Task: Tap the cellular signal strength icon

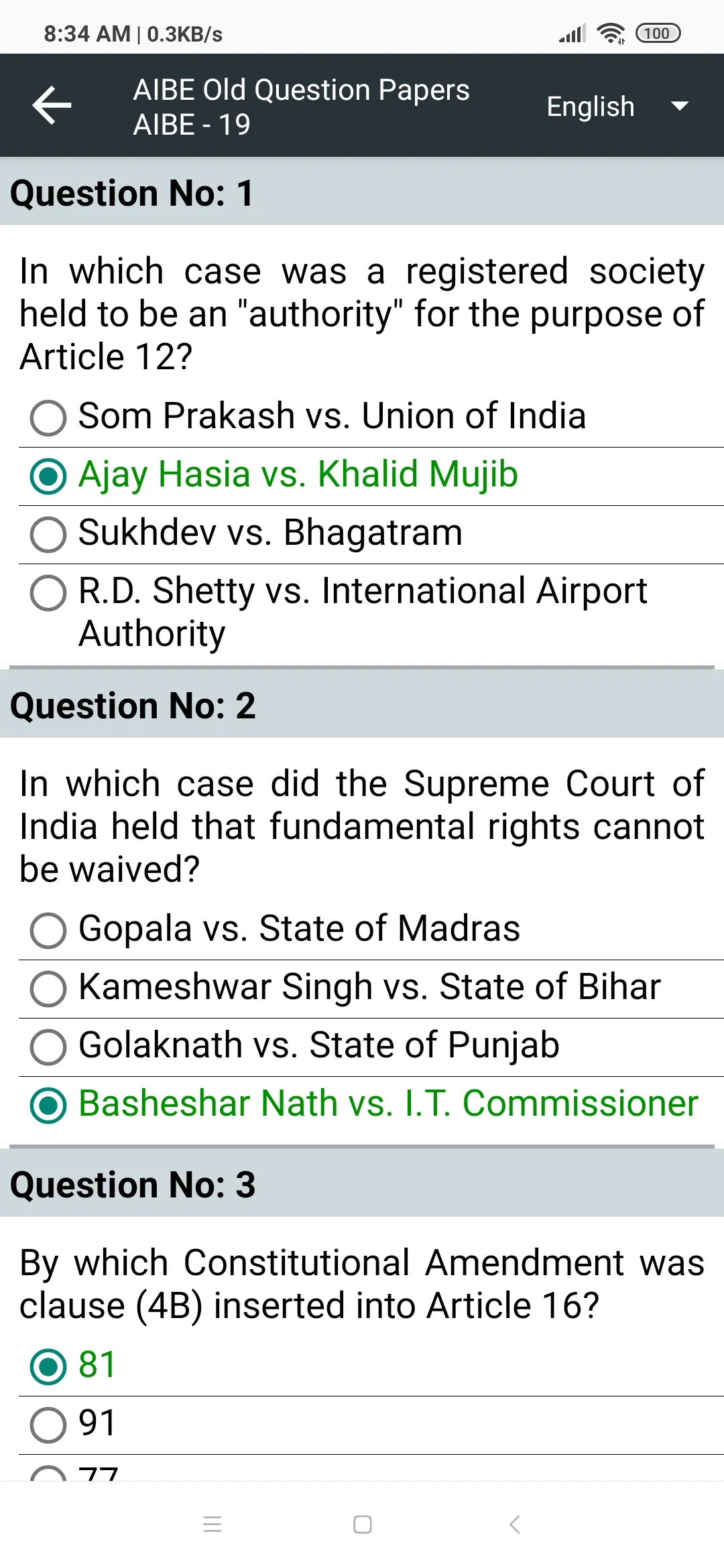Action: click(x=572, y=33)
